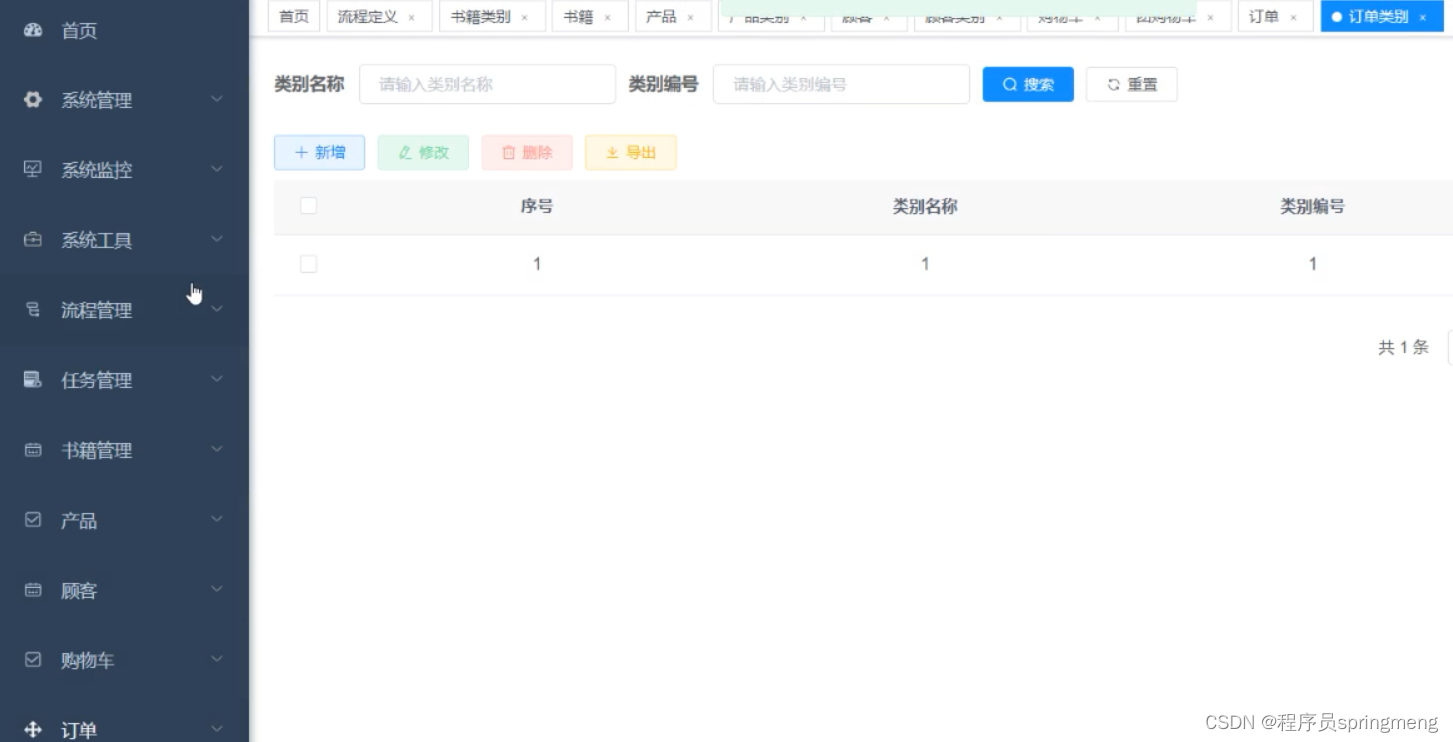Expand the 产品 menu chevron
The height and width of the screenshot is (742, 1453).
(217, 519)
